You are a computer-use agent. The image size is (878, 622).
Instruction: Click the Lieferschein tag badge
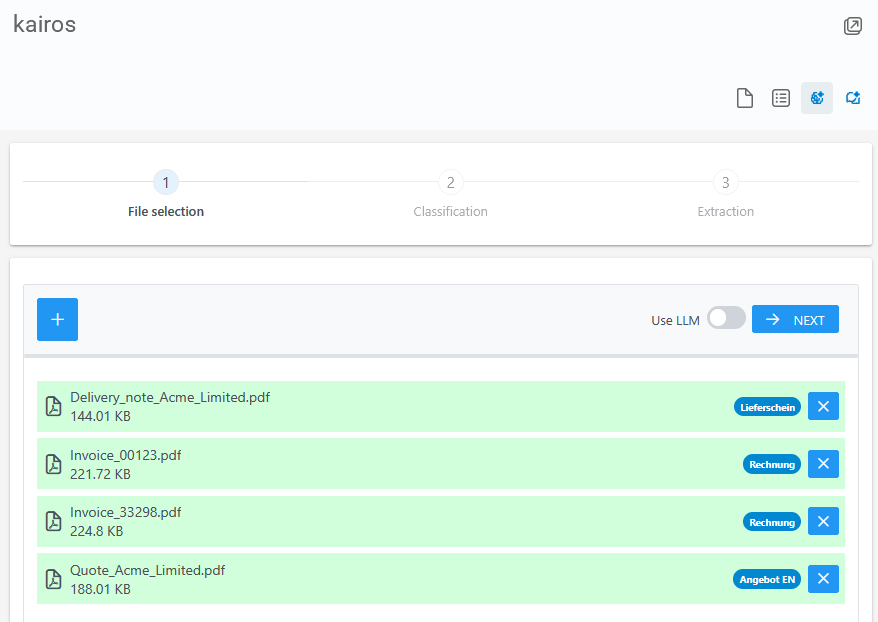click(x=767, y=407)
